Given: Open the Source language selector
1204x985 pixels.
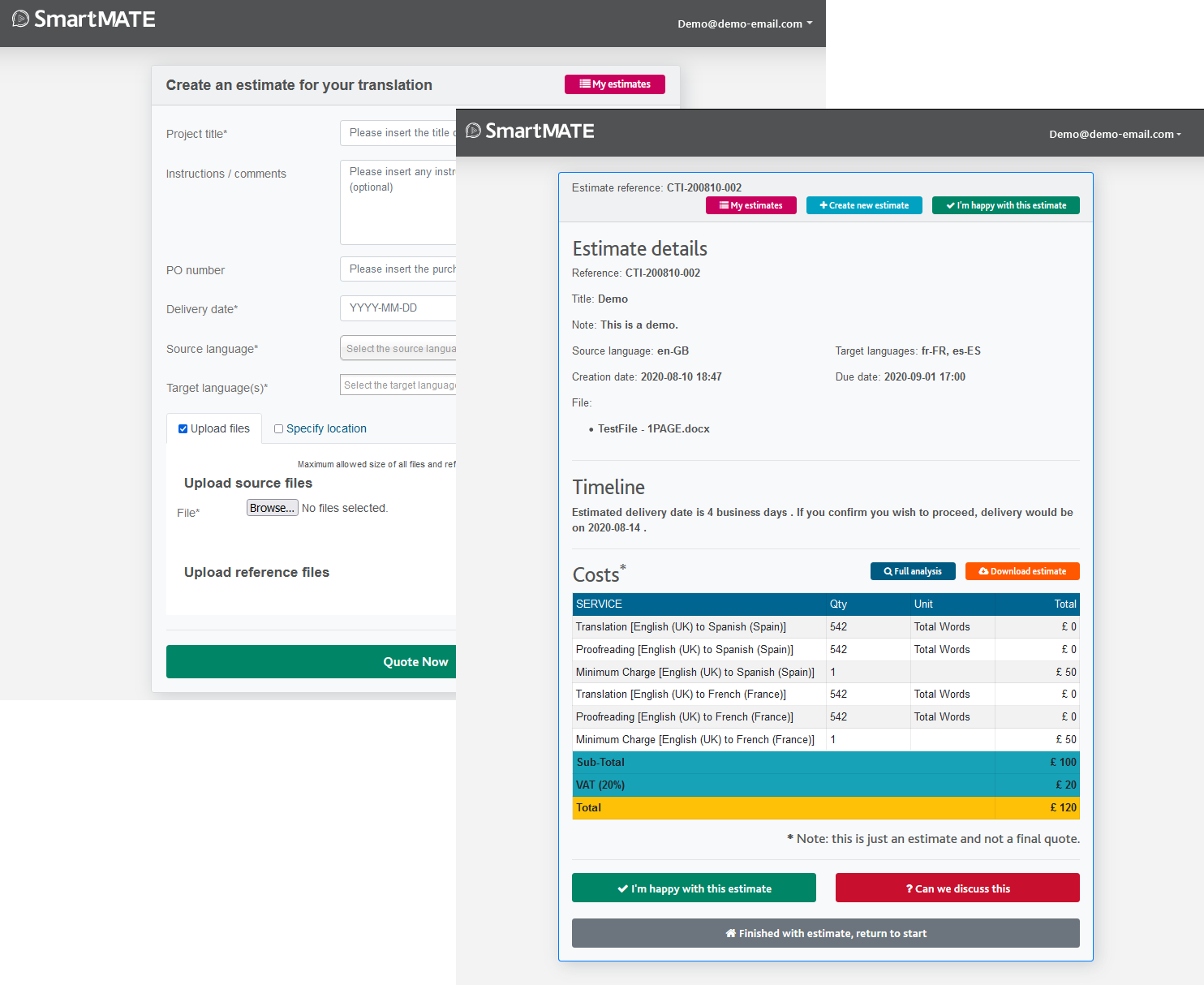Looking at the screenshot, I should [398, 349].
